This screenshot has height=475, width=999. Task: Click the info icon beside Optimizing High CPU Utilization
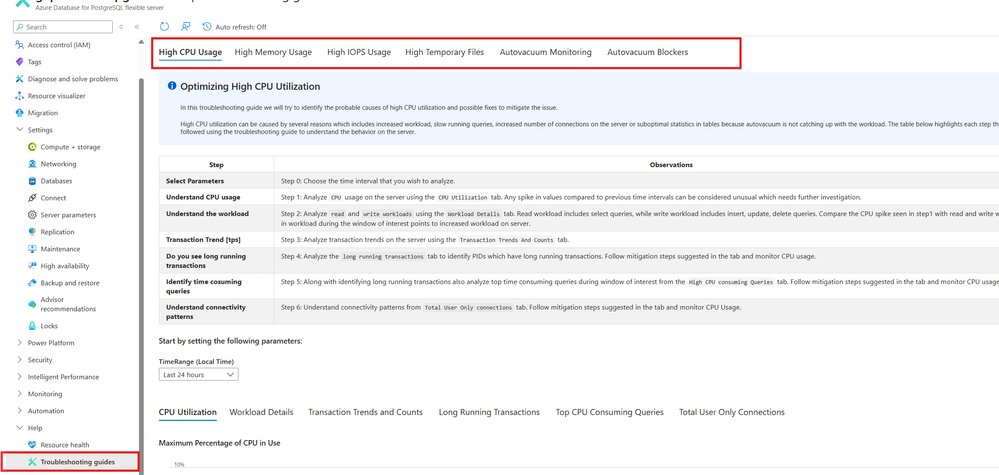coord(172,86)
